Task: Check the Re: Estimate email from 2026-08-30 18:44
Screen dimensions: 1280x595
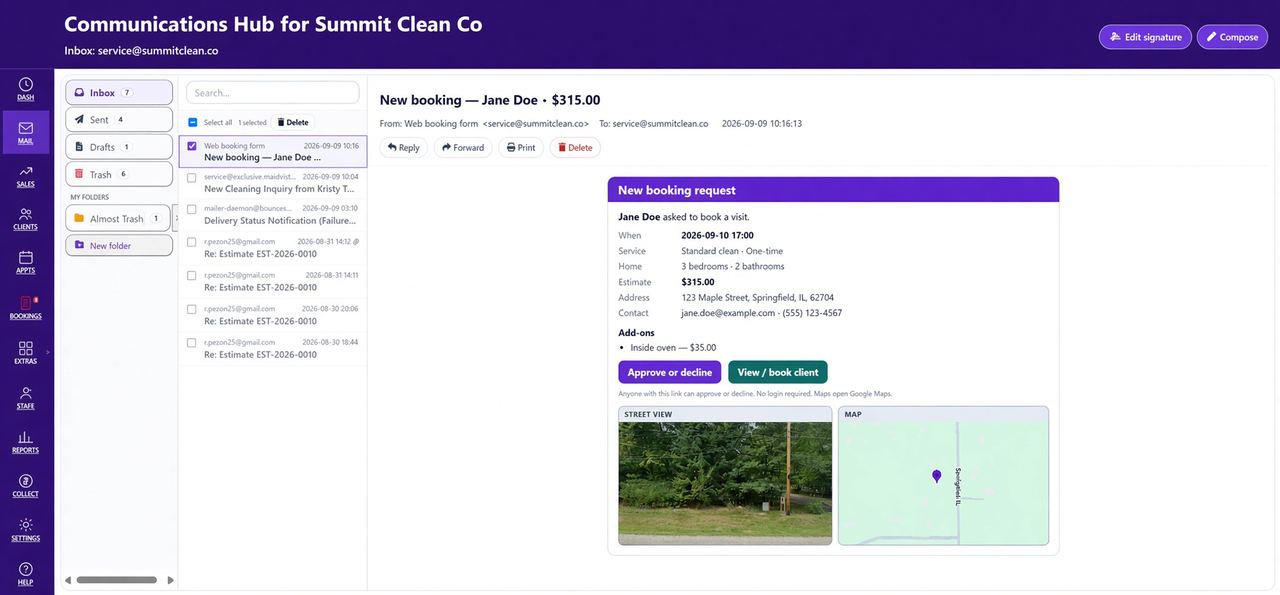Action: (x=192, y=342)
